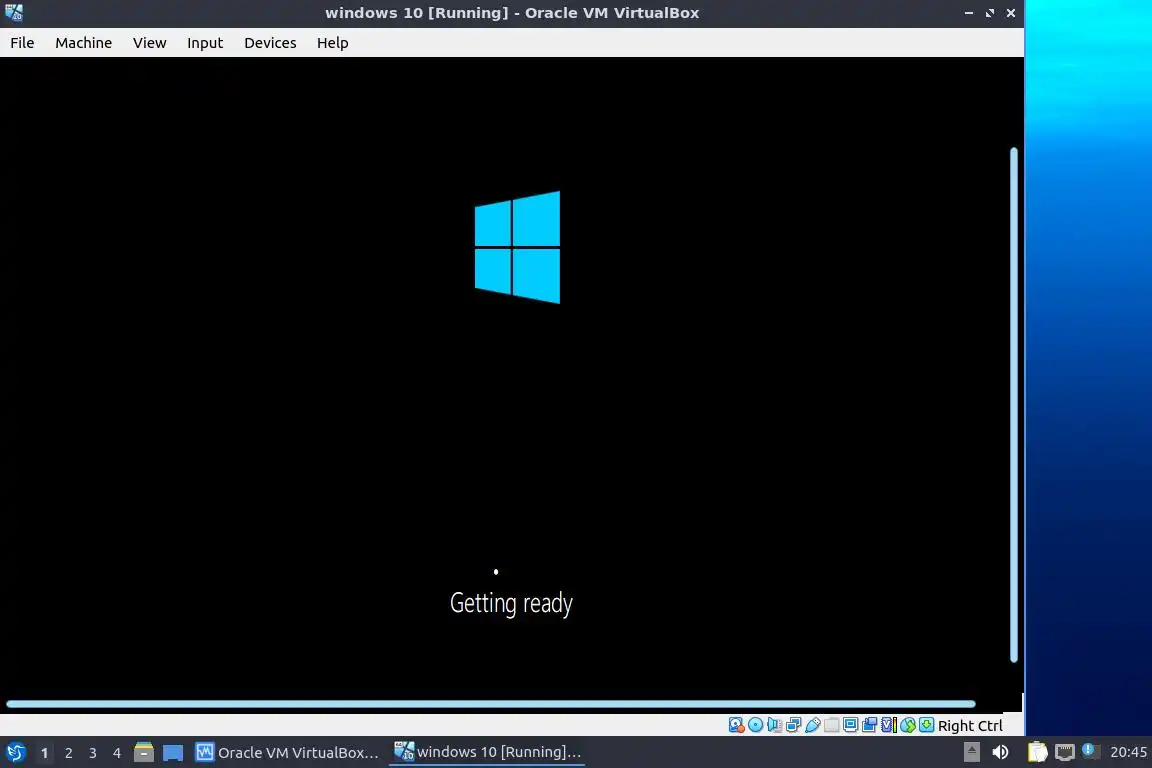Screen dimensions: 1152x768
Task: Click the CPU virtualization status icon
Action: pyautogui.click(x=888, y=725)
